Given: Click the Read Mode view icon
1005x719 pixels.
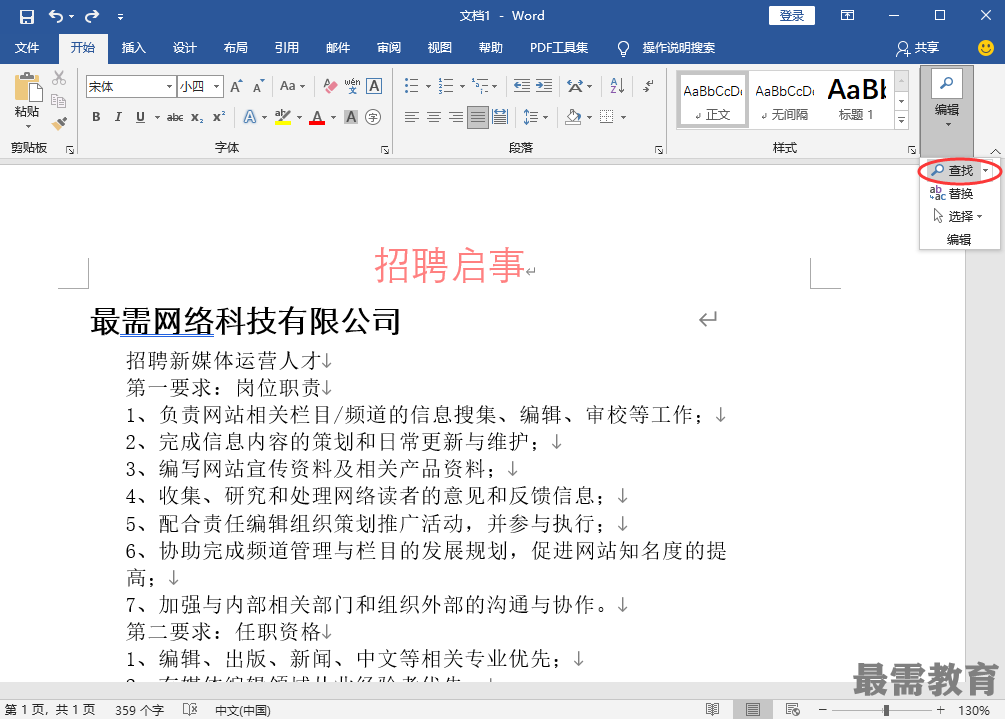Looking at the screenshot, I should pyautogui.click(x=712, y=709).
